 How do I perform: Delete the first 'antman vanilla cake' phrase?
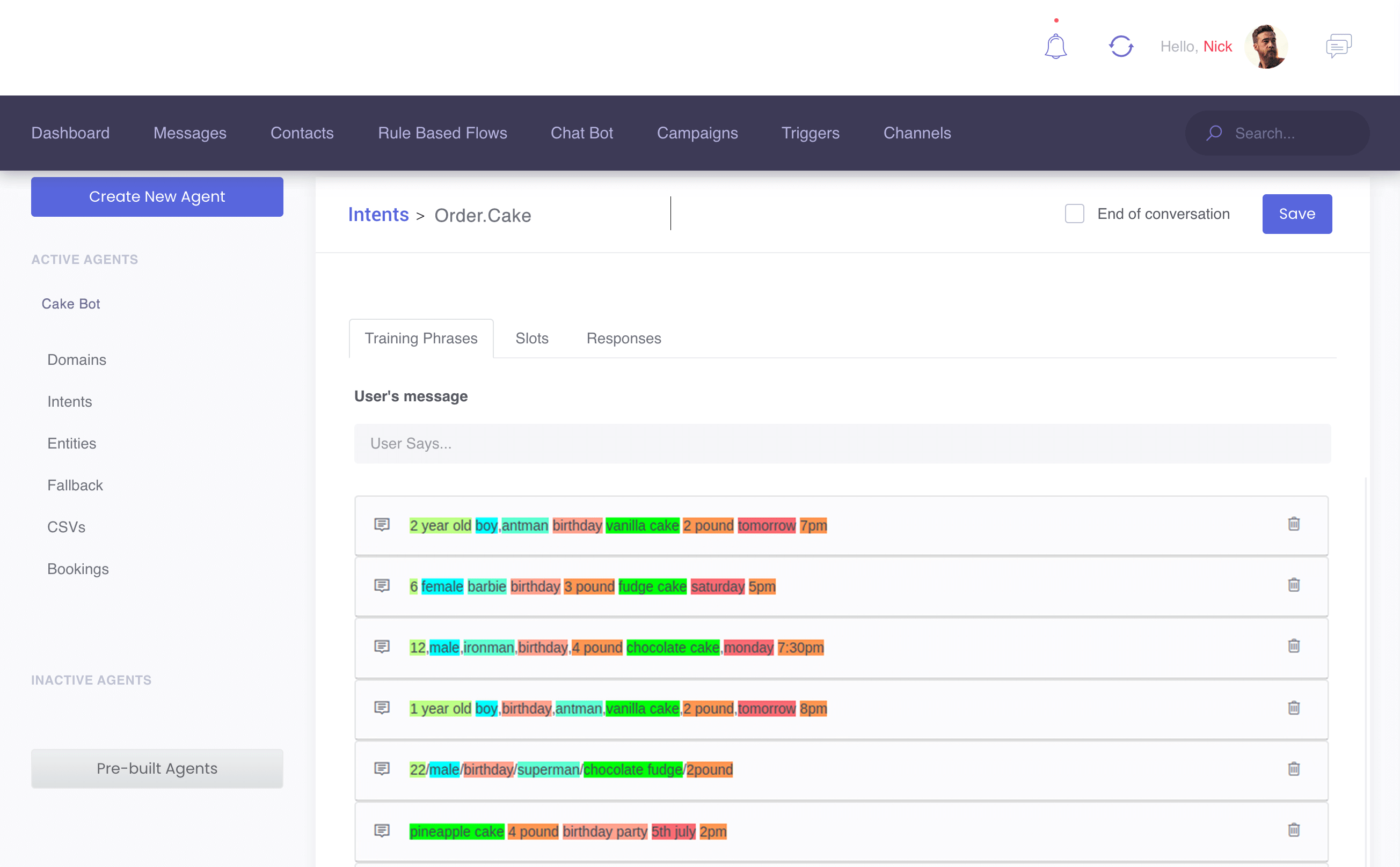pos(1293,524)
